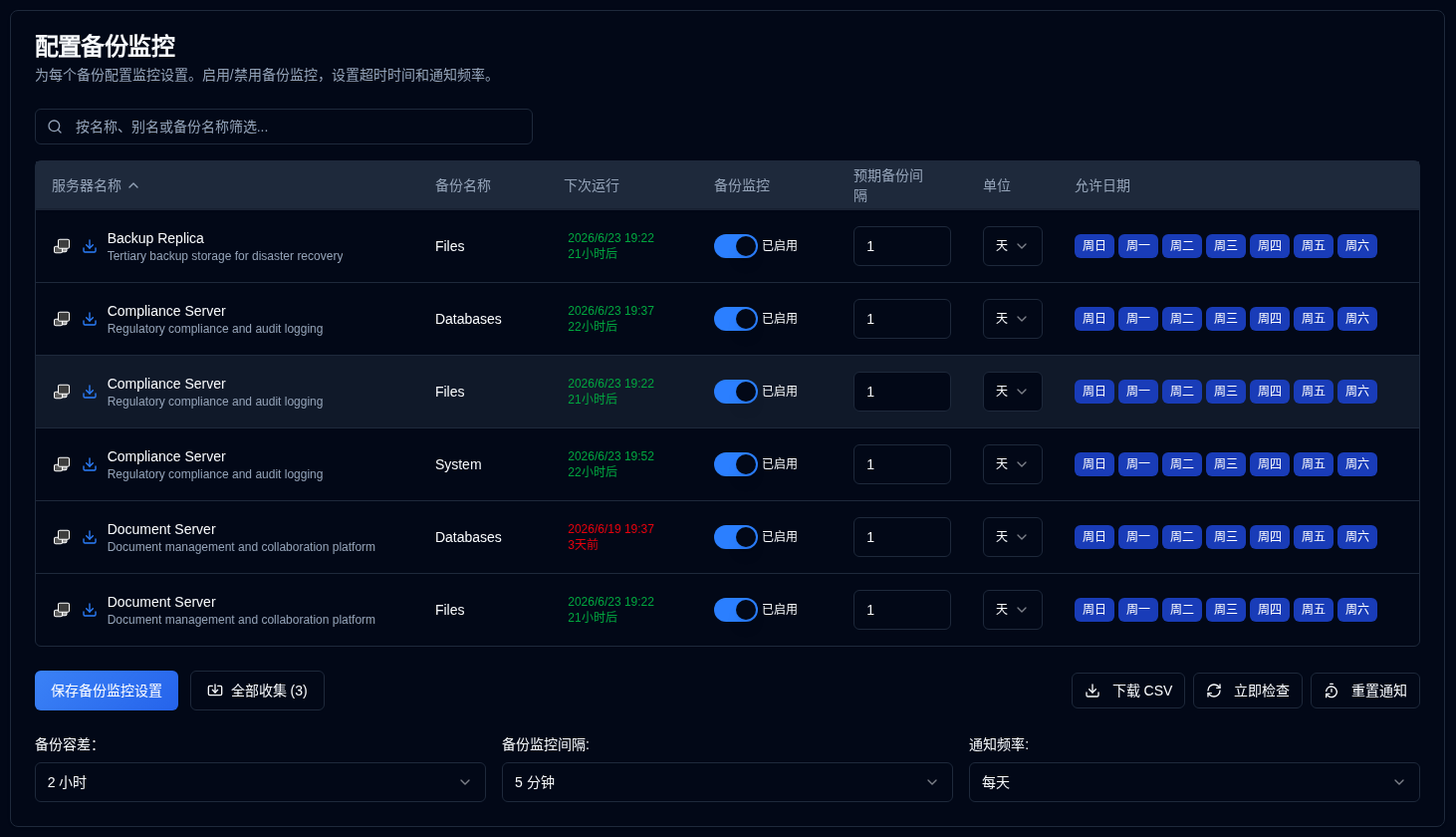Click server icon in Compliance Server System row

coord(62,464)
